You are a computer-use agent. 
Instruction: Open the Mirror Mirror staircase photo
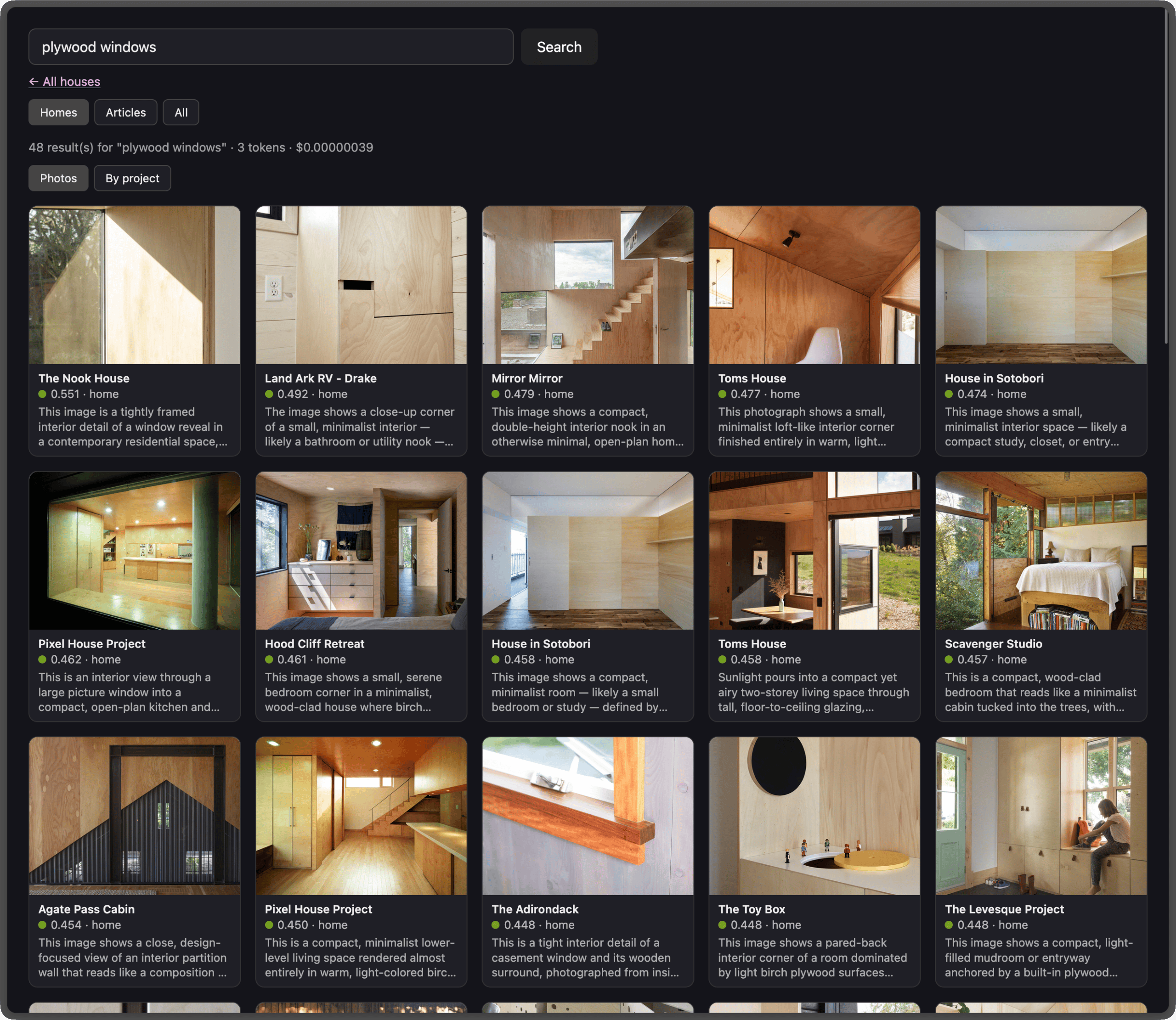click(x=588, y=285)
